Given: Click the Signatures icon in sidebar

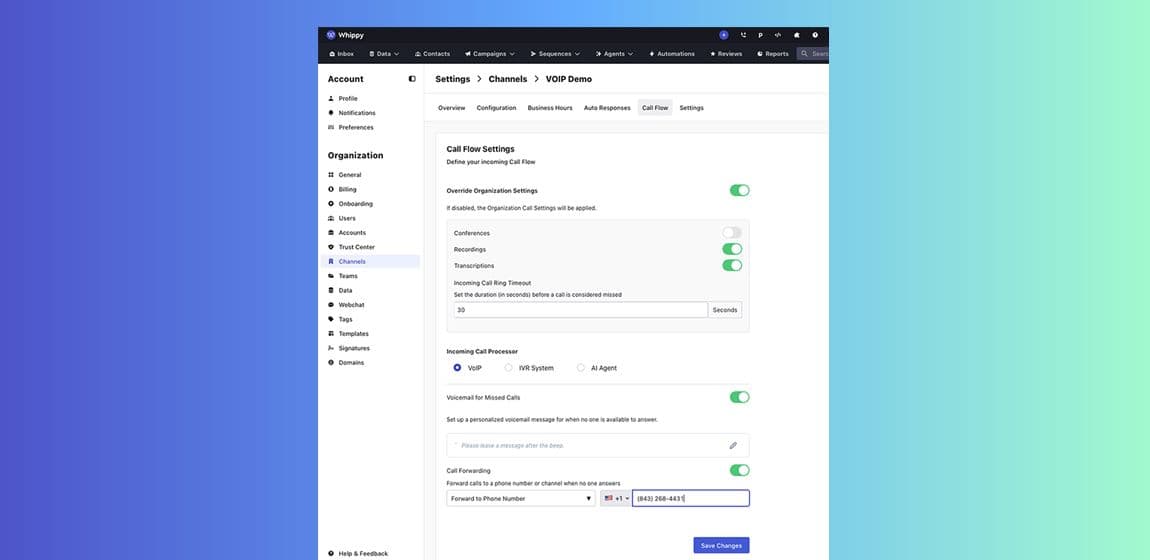Looking at the screenshot, I should [331, 348].
